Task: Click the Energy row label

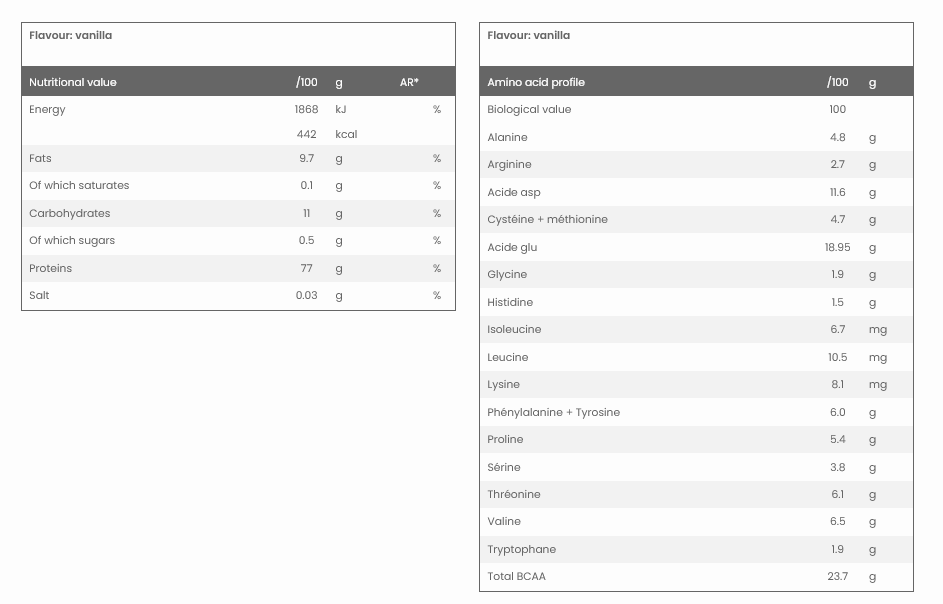Action: (x=47, y=109)
